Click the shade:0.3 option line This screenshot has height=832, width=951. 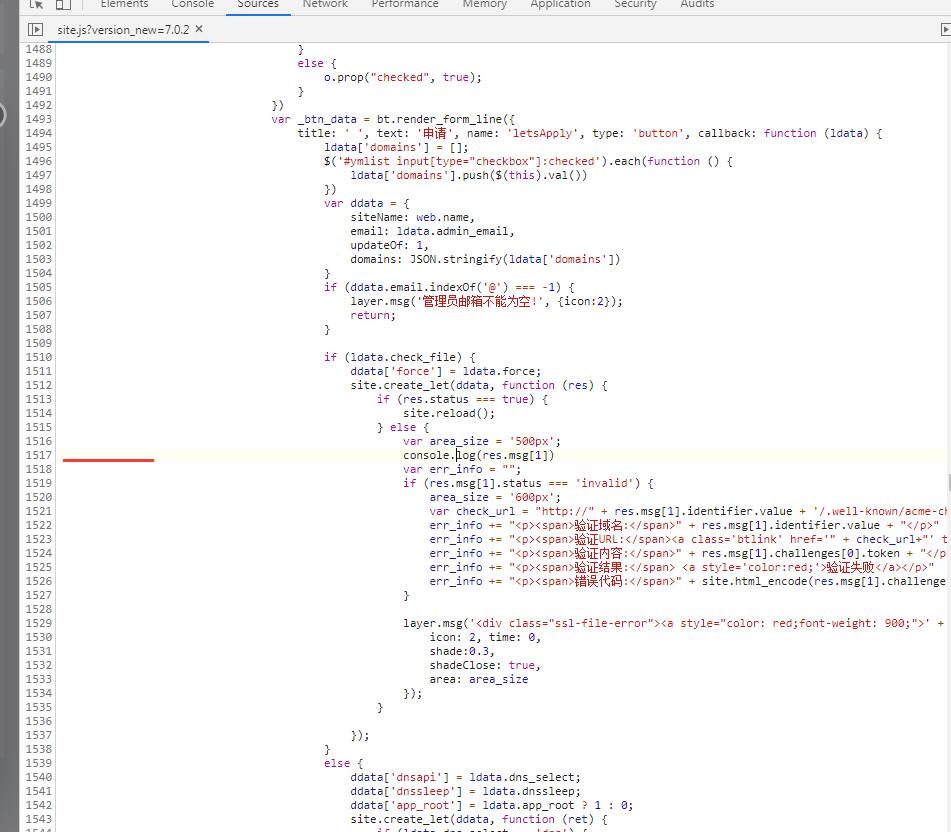tap(462, 651)
